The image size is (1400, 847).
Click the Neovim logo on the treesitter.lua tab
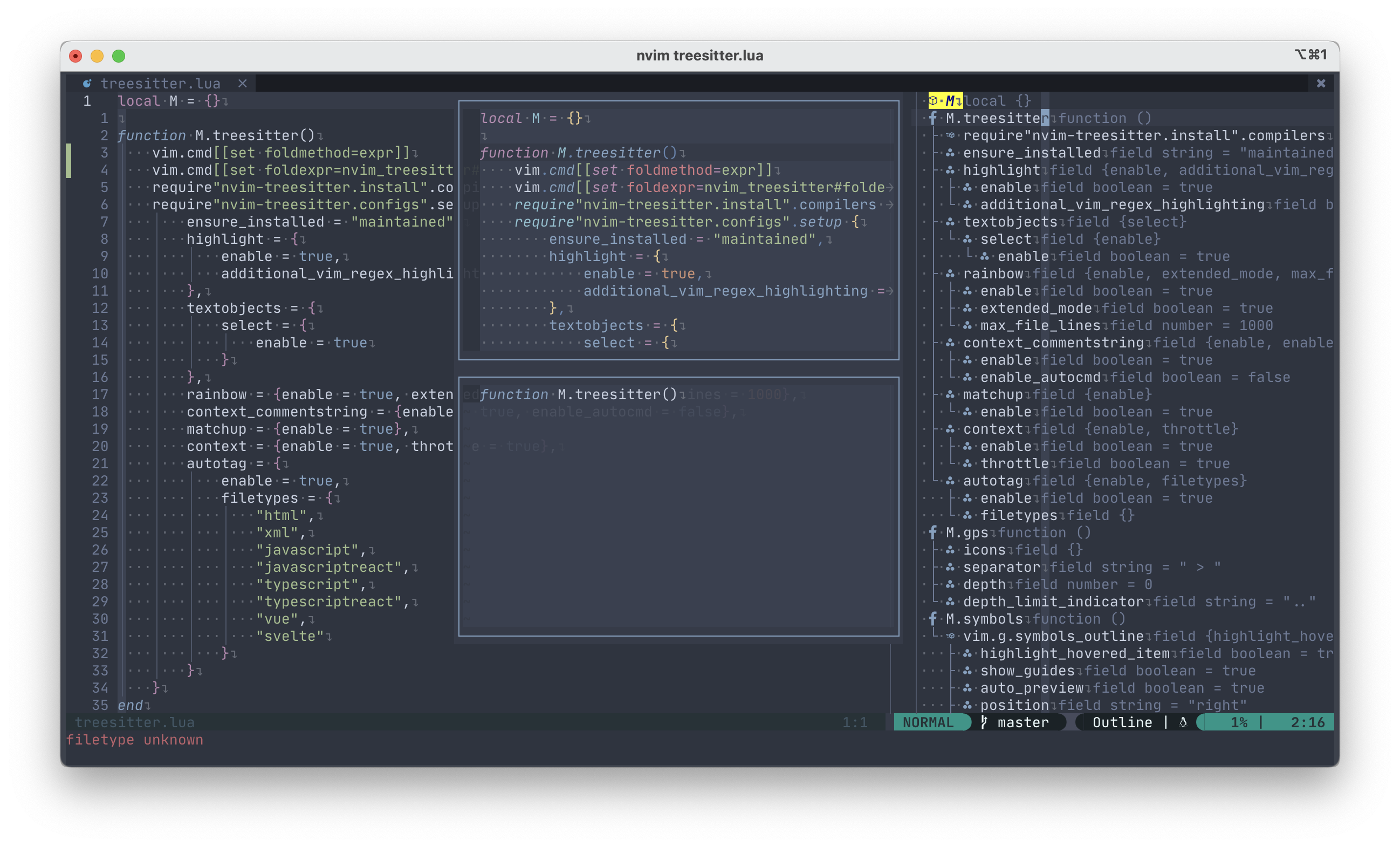(x=87, y=83)
